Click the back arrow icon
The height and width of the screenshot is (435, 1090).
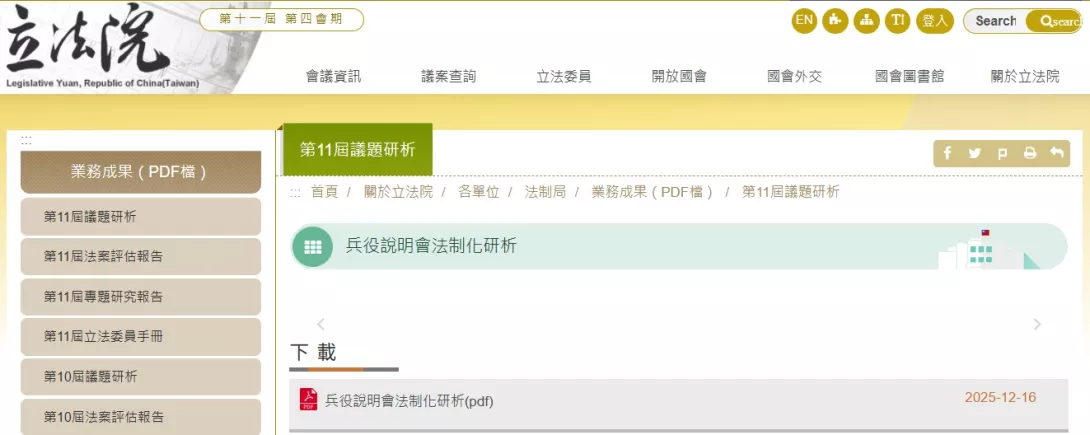tap(1056, 153)
